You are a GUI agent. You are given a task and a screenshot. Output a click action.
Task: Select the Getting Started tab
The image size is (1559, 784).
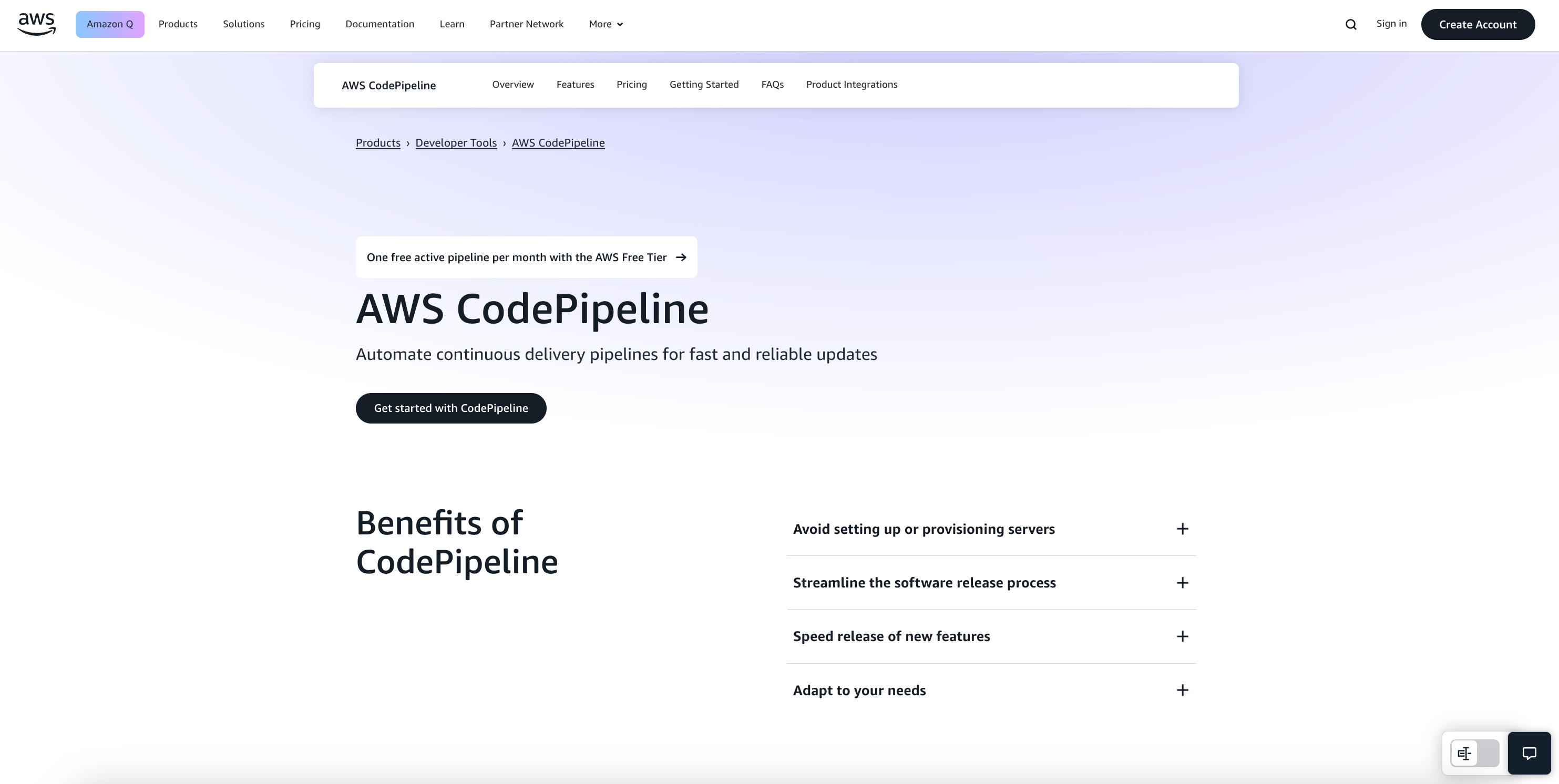coord(704,85)
